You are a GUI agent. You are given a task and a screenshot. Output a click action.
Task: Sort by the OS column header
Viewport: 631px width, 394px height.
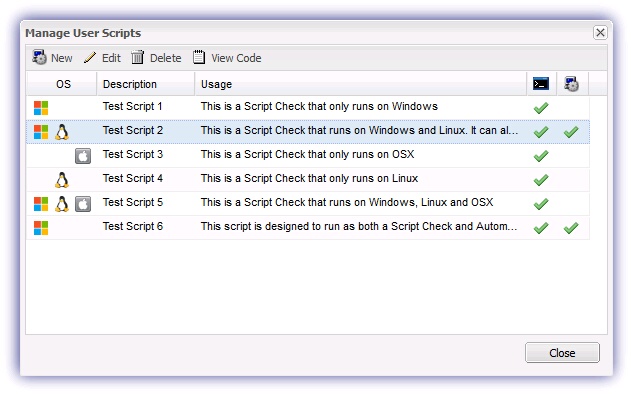tap(62, 84)
